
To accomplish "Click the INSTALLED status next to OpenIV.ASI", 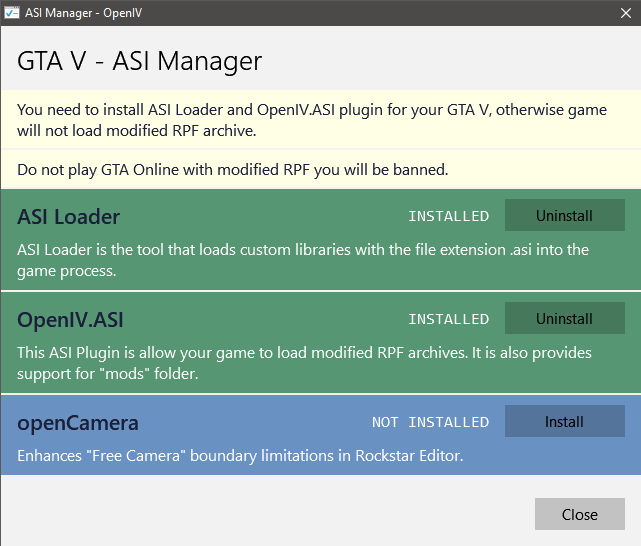I will point(449,320).
